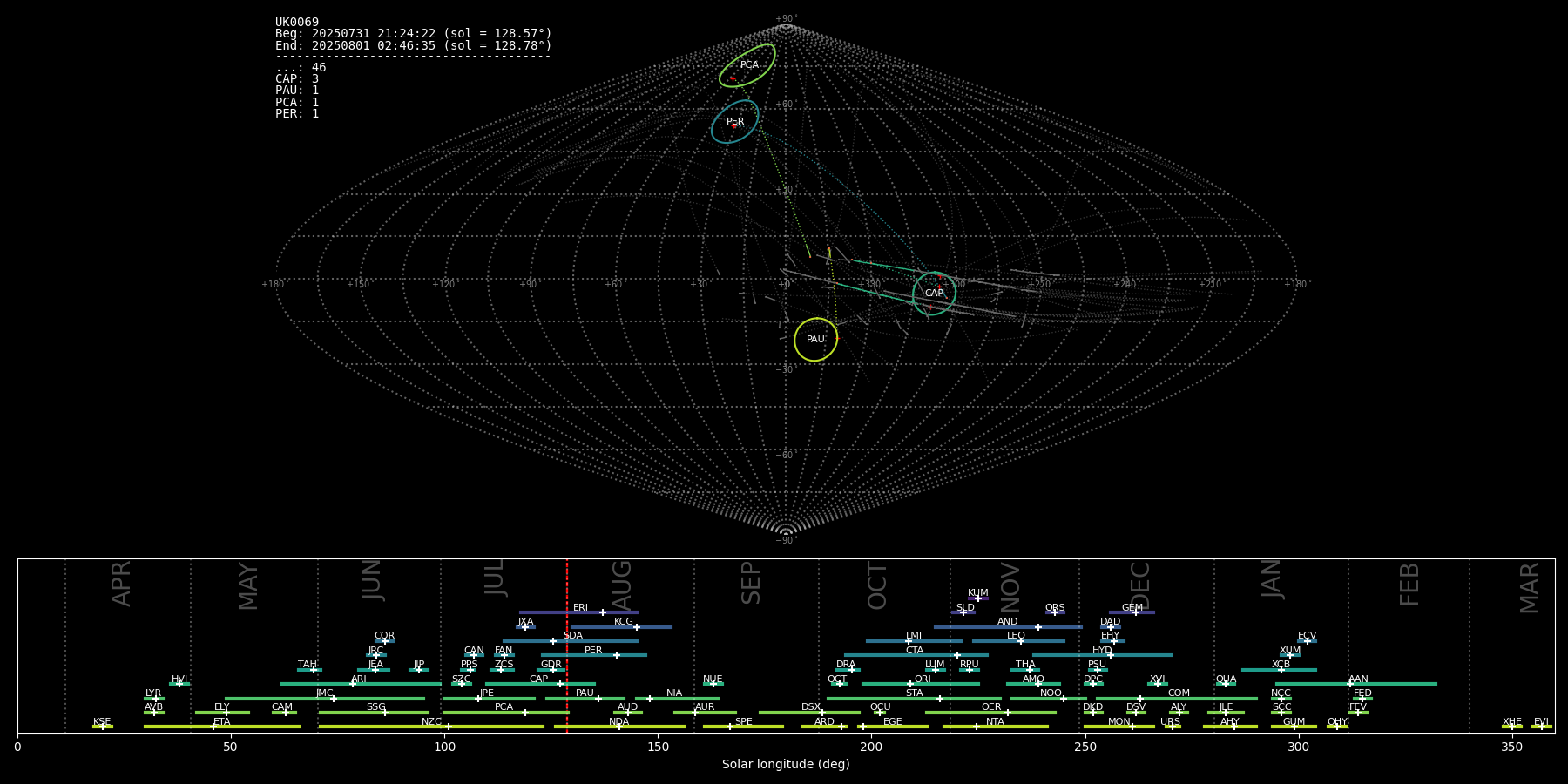Click the COM shower bar in the timeline
The width and height of the screenshot is (1568, 784).
pyautogui.click(x=1177, y=698)
